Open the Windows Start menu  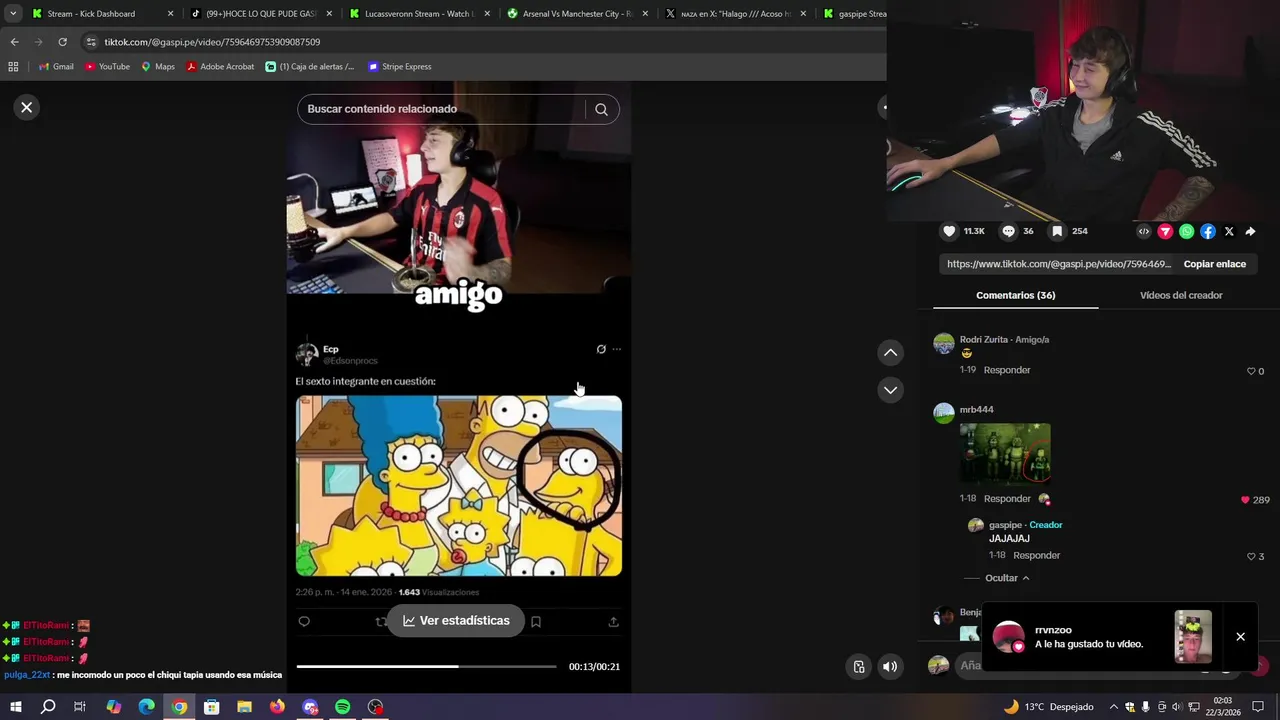click(15, 707)
